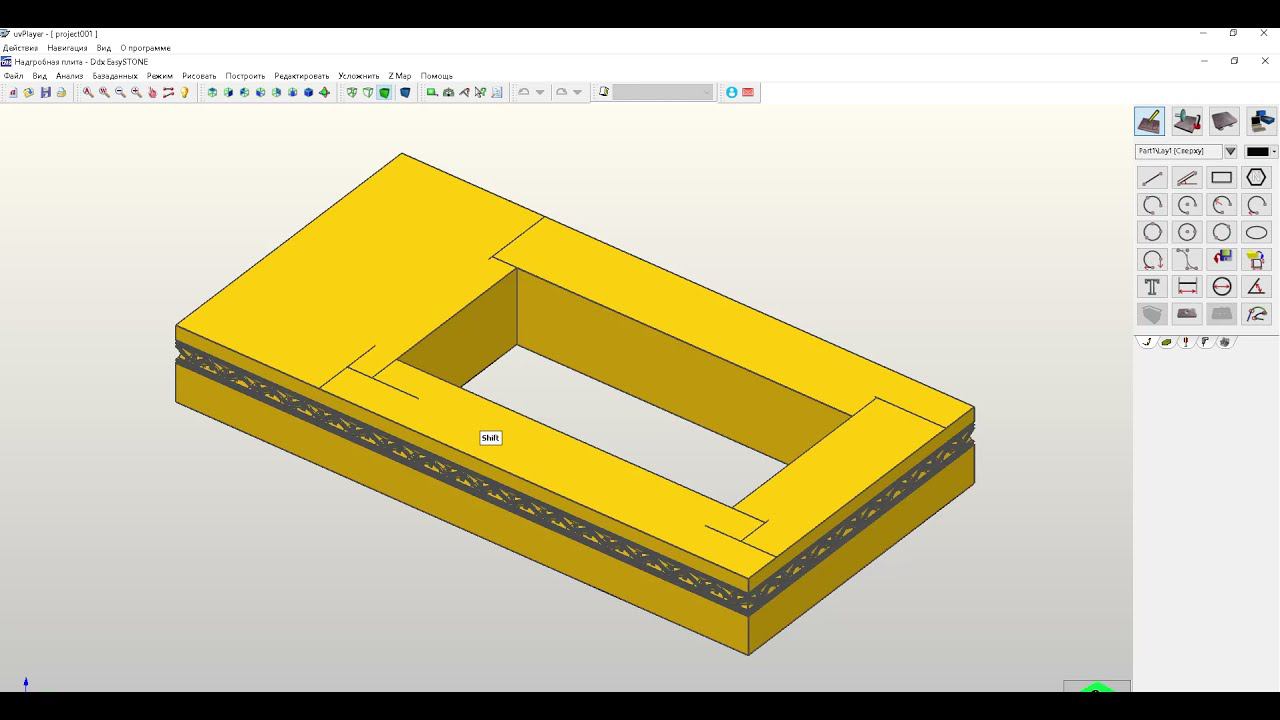Select the S-curve spline tool

point(1187,260)
